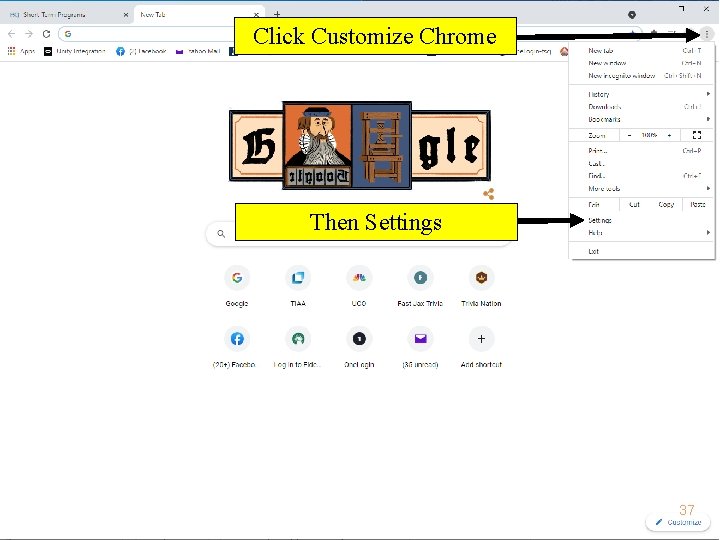Open the unread mail shortcut tile
720x540 pixels.
tap(420, 348)
